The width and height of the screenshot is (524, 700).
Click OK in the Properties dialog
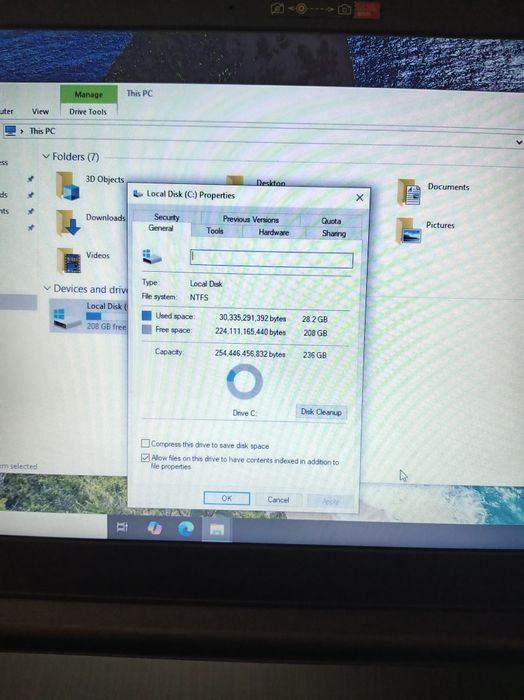(x=227, y=498)
